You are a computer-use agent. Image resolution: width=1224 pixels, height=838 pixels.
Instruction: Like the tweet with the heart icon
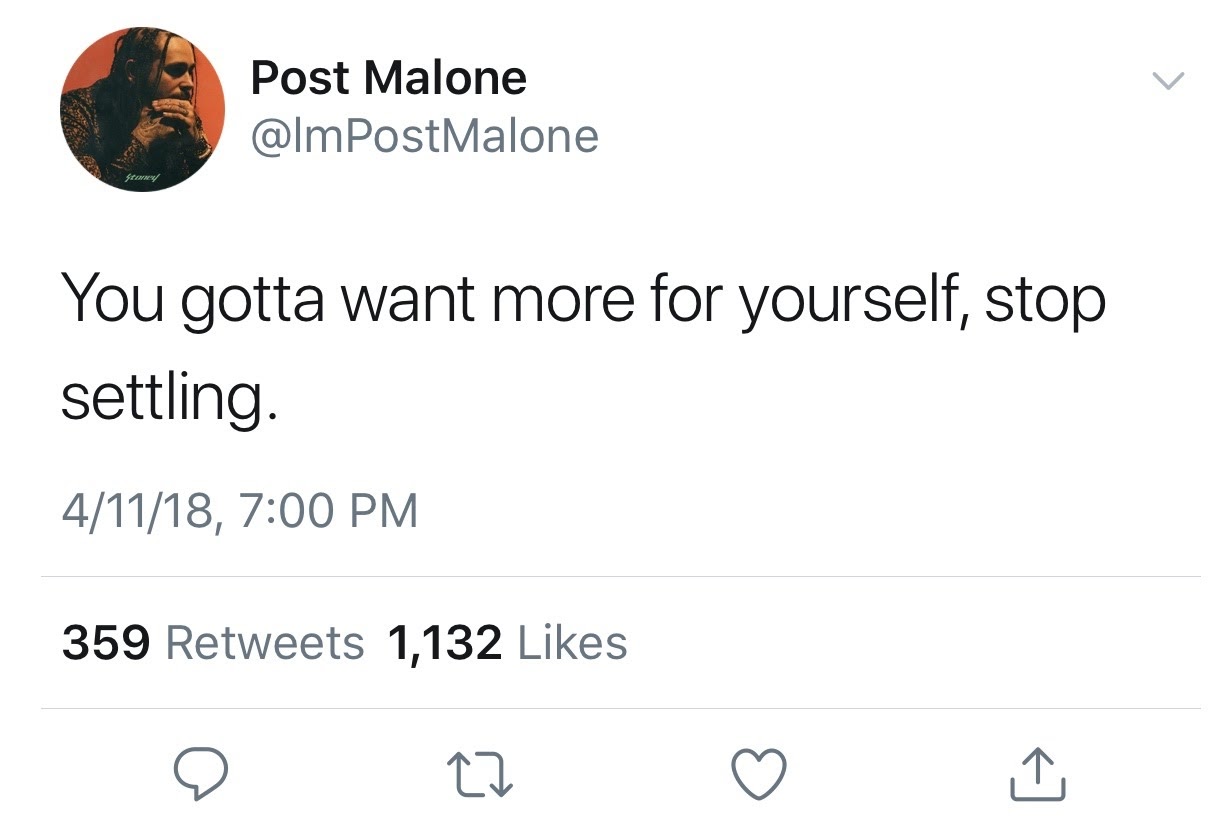(759, 774)
